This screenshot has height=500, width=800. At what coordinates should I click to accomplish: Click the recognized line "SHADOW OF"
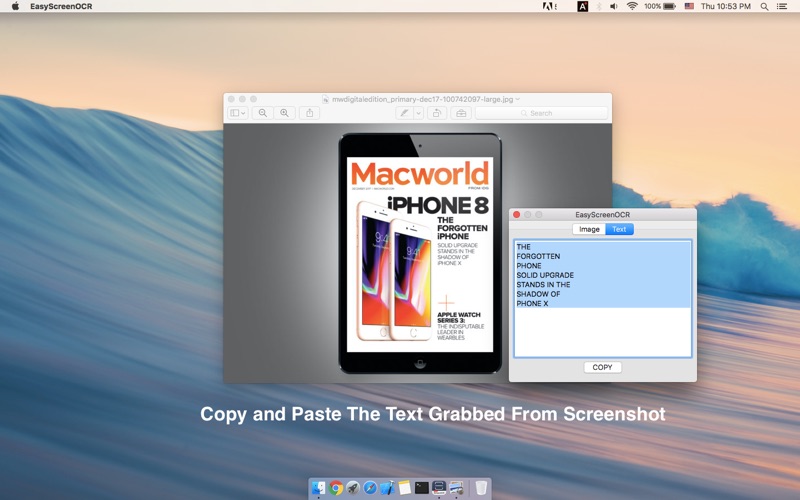538,294
